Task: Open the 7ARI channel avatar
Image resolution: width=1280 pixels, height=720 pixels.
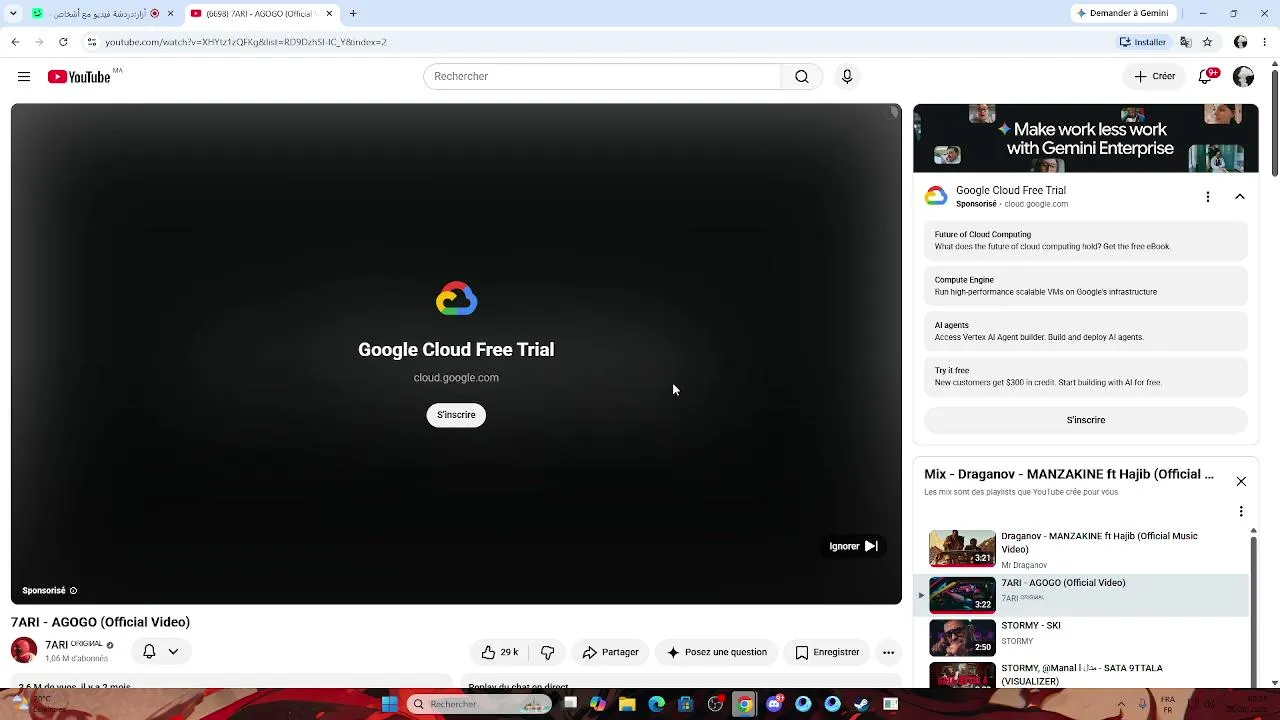Action: [x=24, y=651]
